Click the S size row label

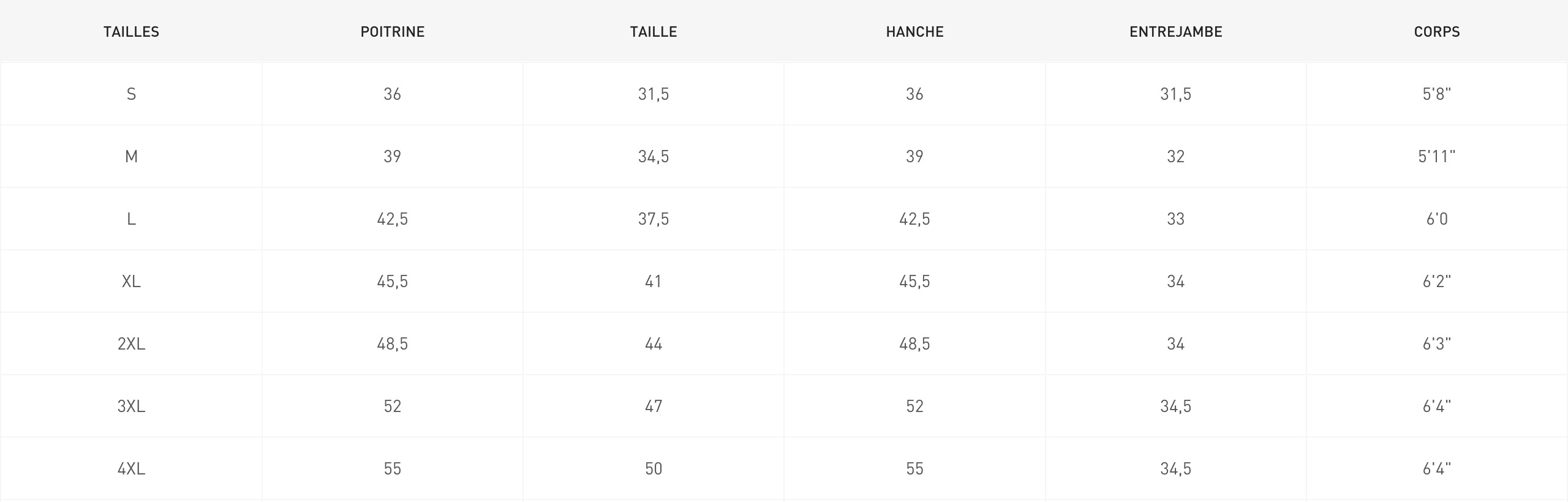131,94
